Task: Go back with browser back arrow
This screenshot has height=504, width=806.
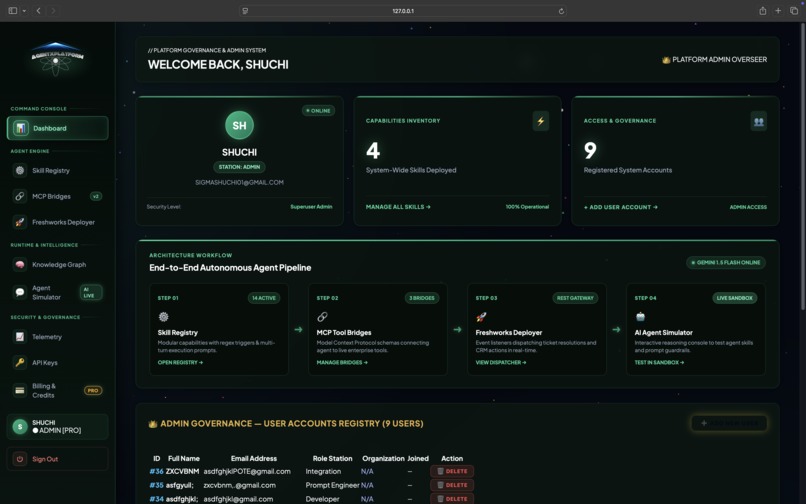Action: click(x=38, y=10)
